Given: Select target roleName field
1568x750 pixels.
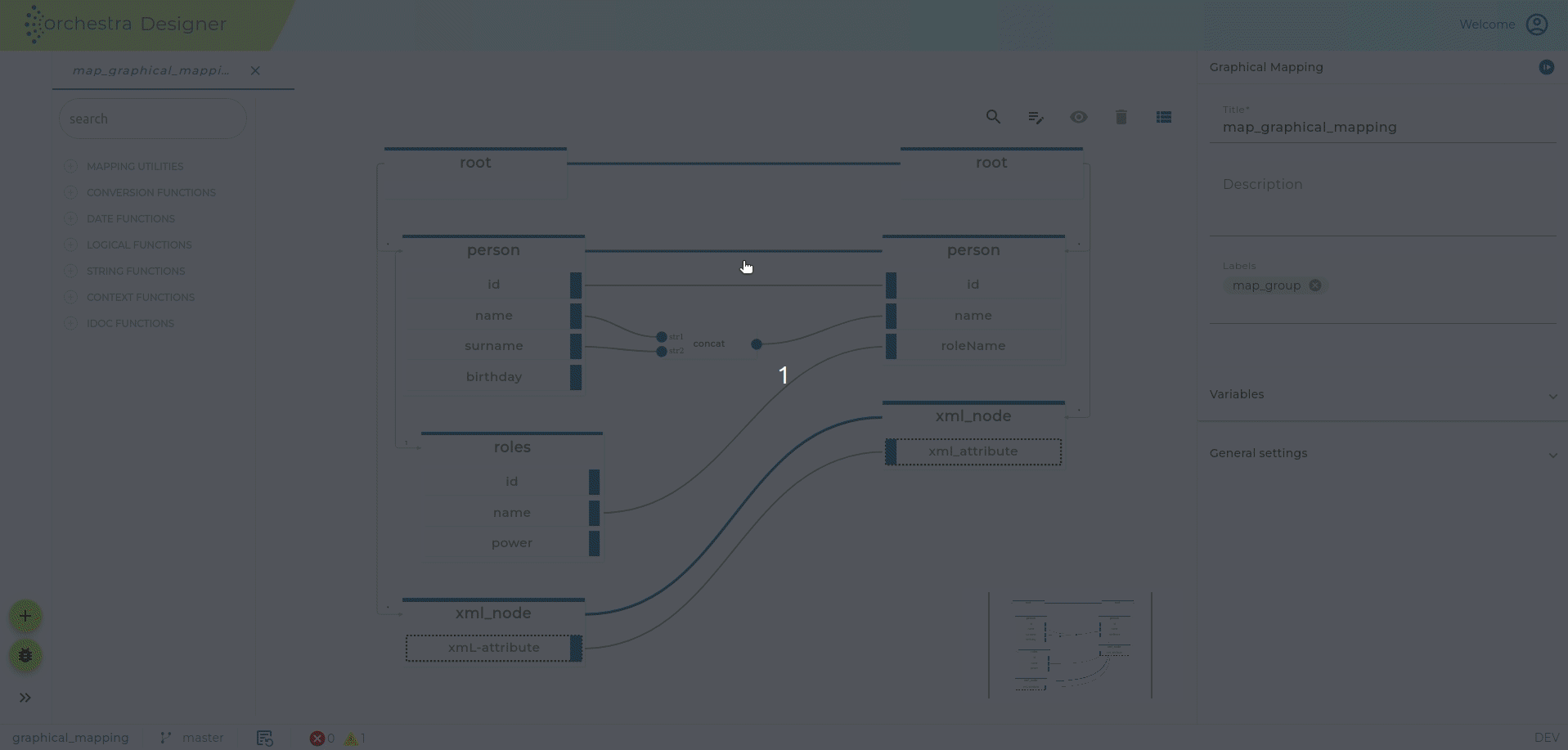Looking at the screenshot, I should tap(973, 346).
